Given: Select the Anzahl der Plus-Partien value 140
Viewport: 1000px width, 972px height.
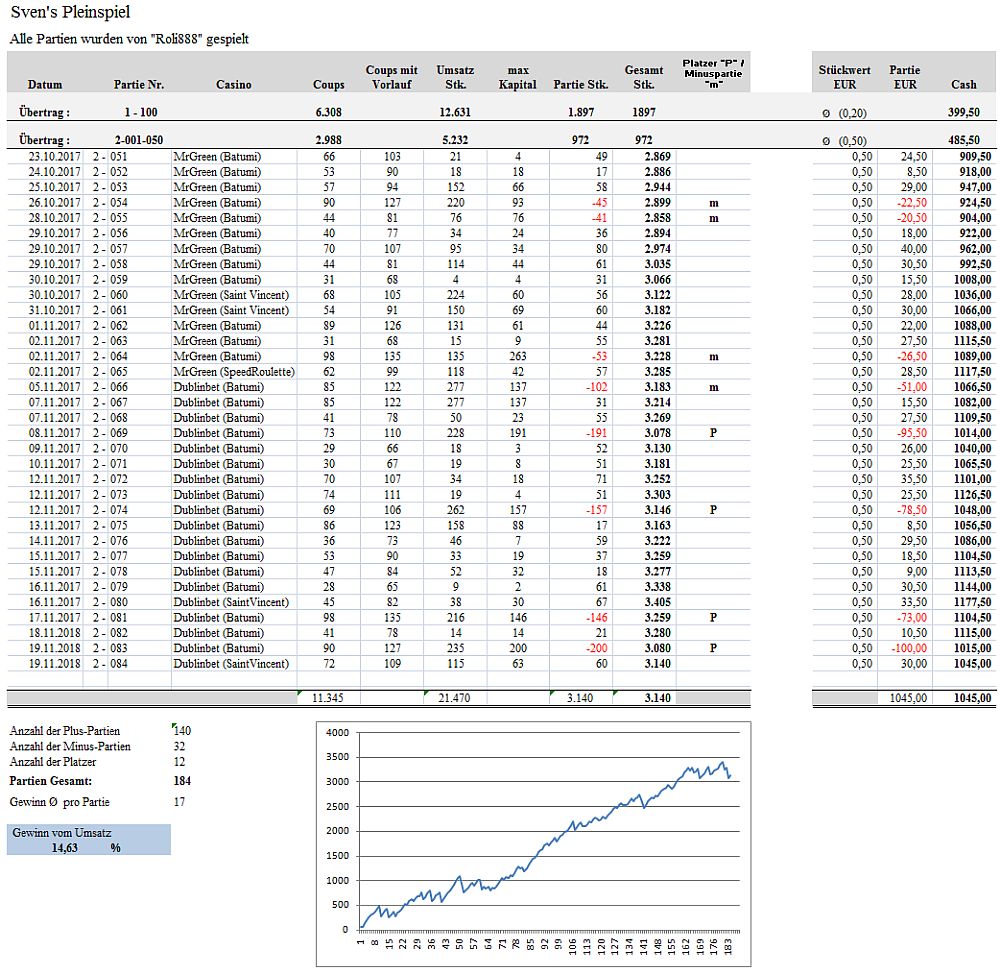Looking at the screenshot, I should tap(181, 730).
